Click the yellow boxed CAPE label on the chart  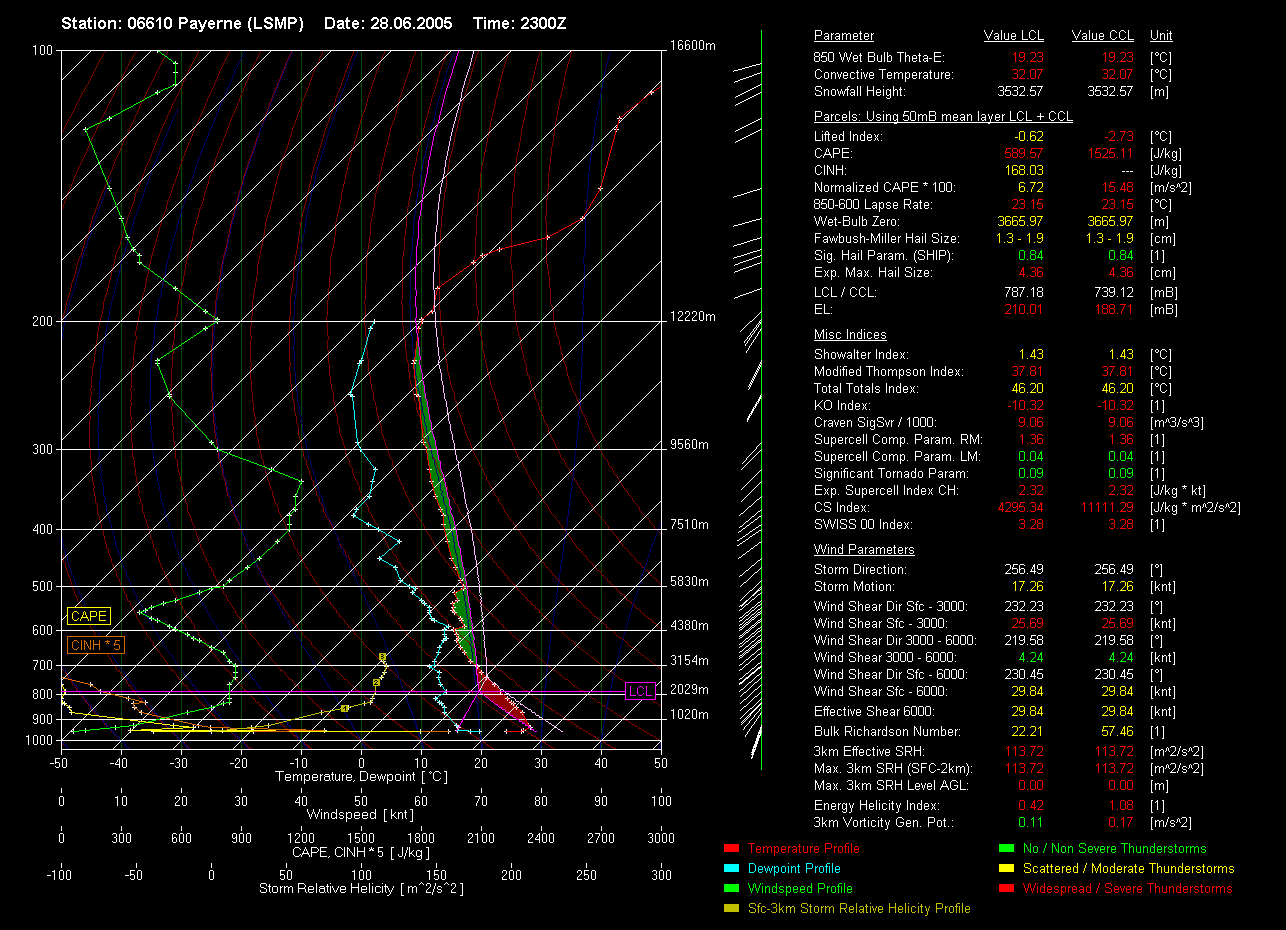coord(89,617)
